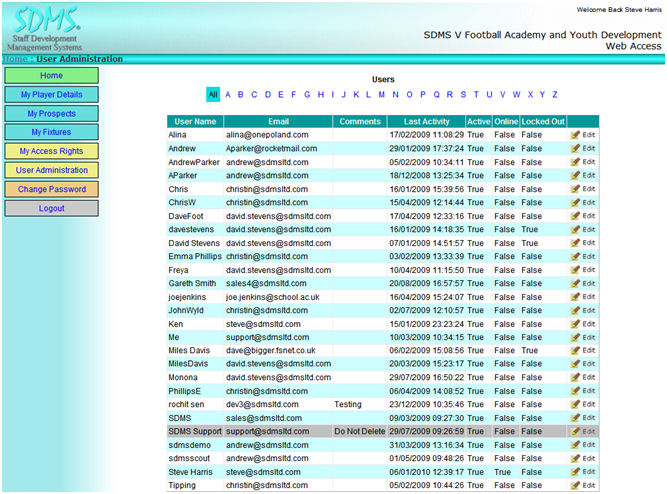Go to My Prospects
The width and height of the screenshot is (667, 494).
[51, 114]
